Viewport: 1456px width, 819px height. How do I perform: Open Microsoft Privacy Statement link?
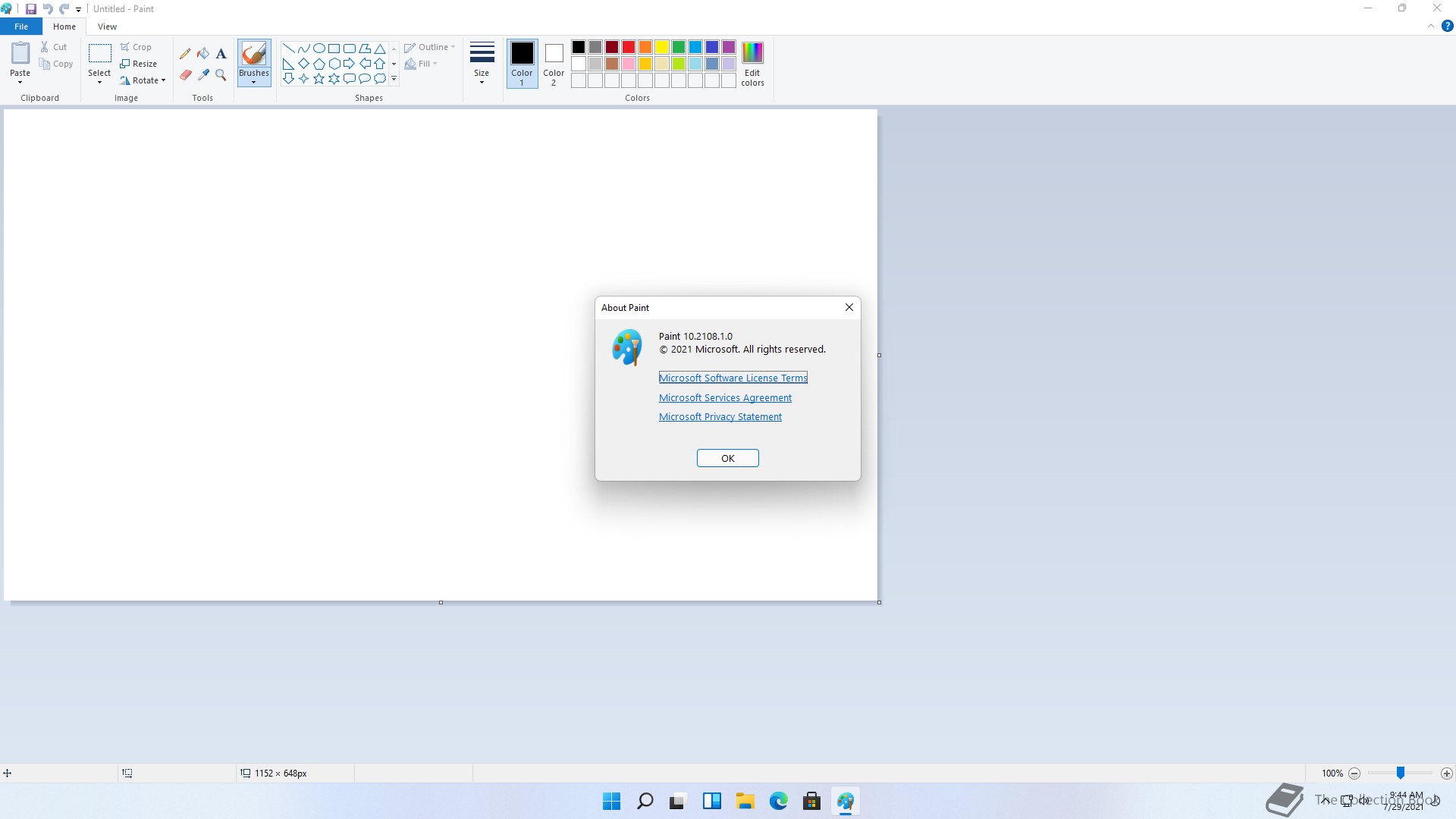720,417
